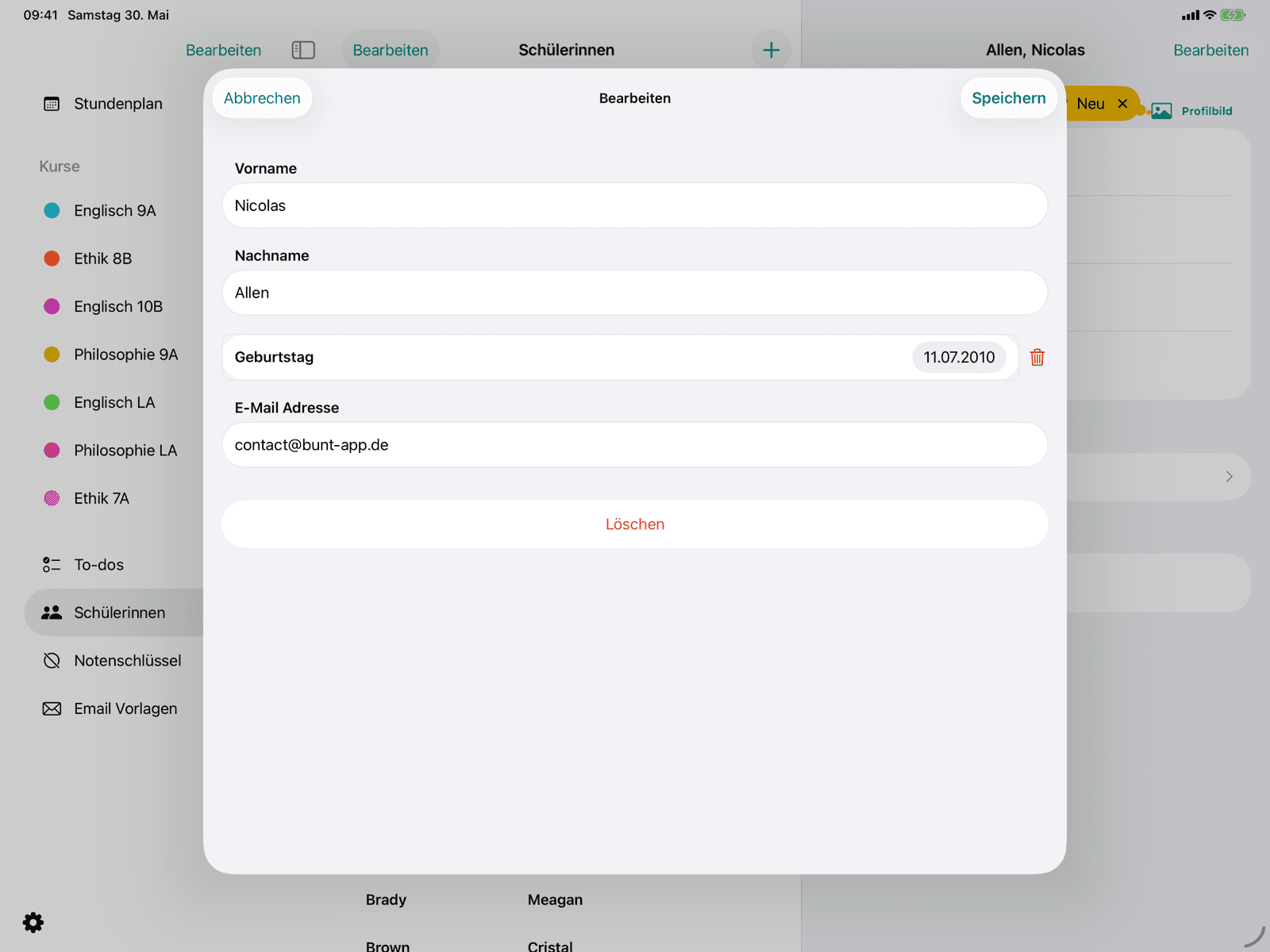
Task: Open the 11.07.2010 birthday date picker
Action: 959,357
